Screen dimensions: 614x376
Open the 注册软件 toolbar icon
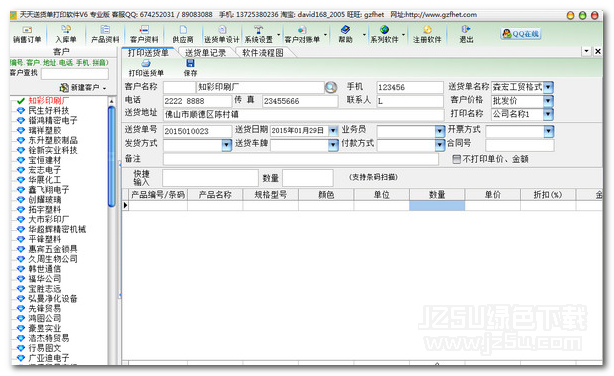tap(427, 34)
